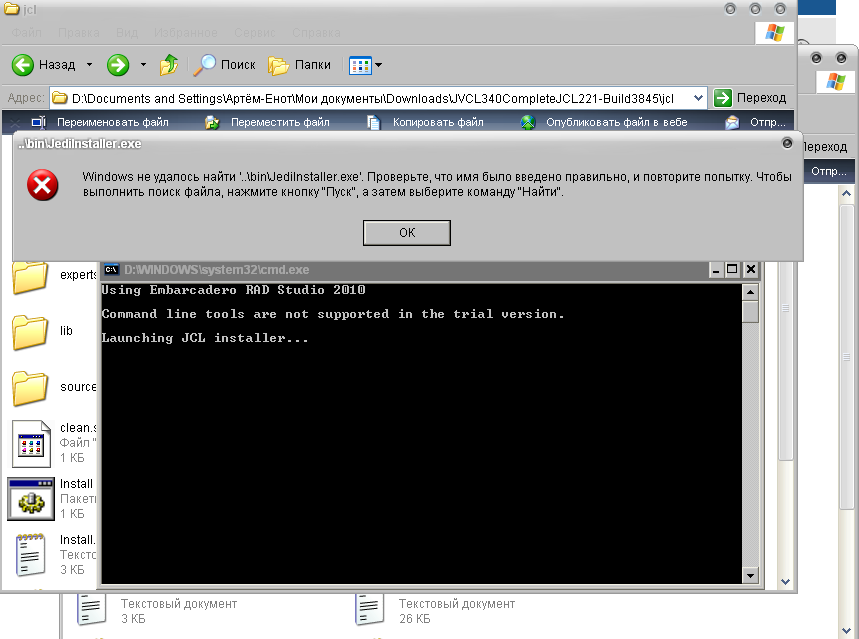859x639 pixels.
Task: Open the Файл menu
Action: pyautogui.click(x=26, y=33)
